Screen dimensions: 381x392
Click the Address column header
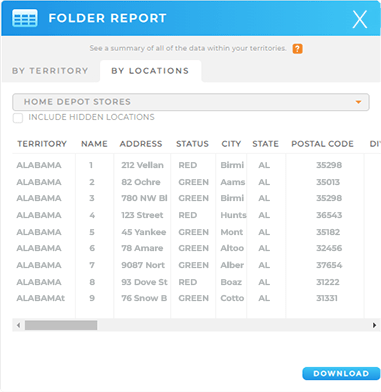141,144
